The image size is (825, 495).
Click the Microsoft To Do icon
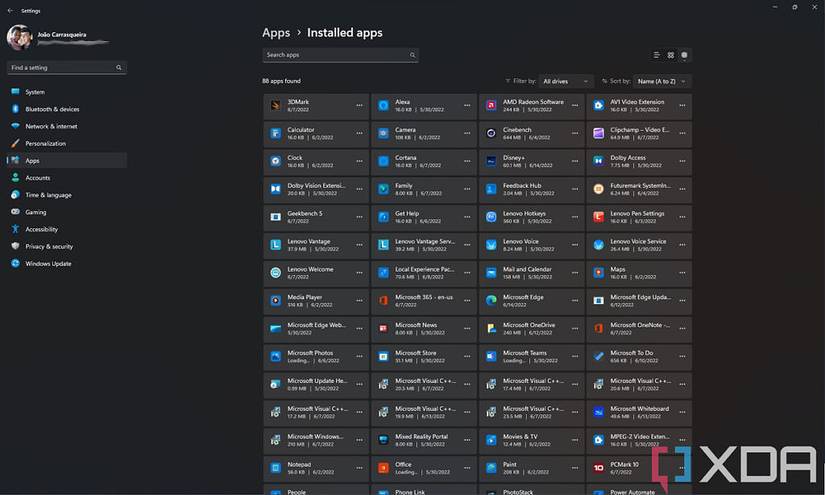[599, 357]
